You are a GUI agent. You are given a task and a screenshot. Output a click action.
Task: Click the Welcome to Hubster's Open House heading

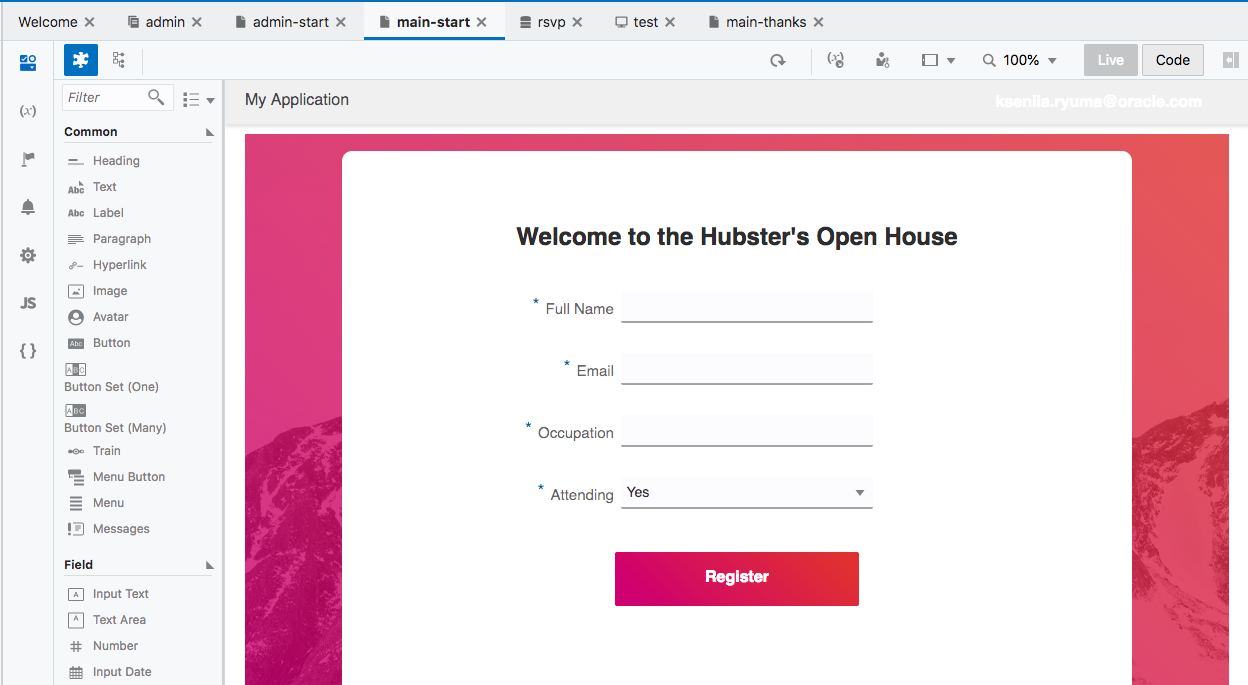(x=737, y=237)
